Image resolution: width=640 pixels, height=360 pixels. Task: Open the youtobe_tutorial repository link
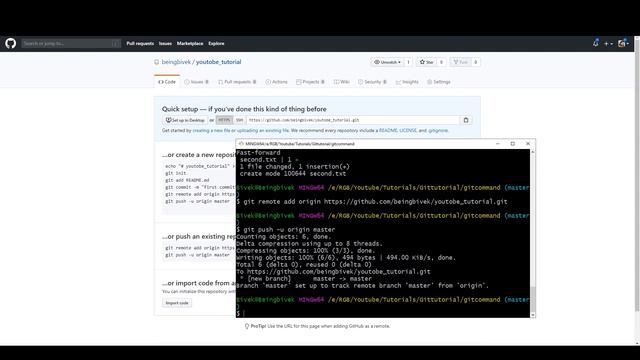coord(218,62)
